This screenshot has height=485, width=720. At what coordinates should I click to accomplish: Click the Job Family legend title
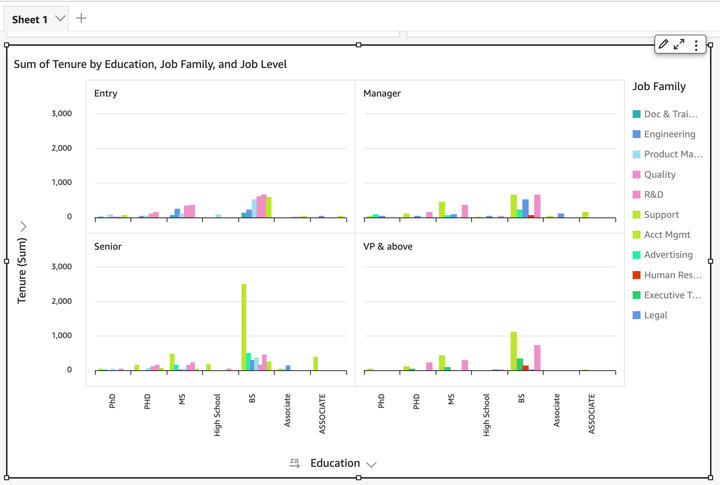pyautogui.click(x=659, y=87)
